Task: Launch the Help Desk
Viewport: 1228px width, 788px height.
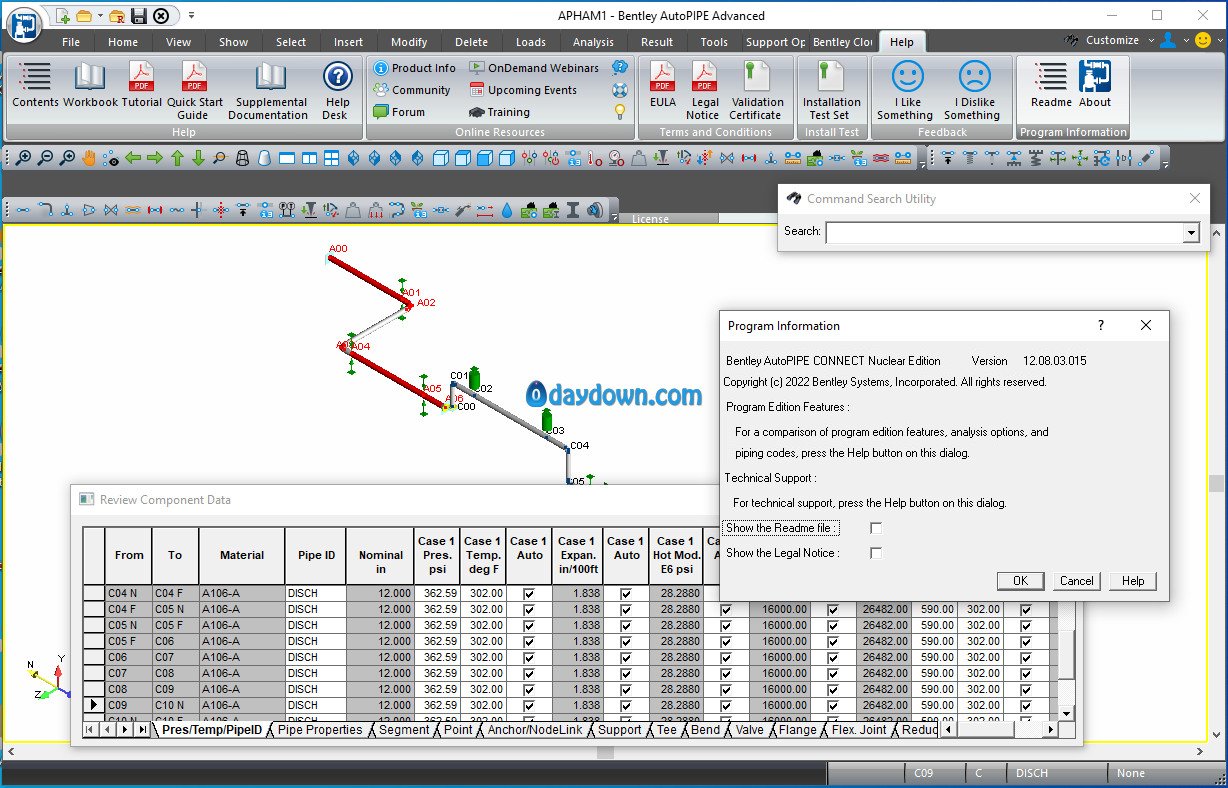Action: pos(338,90)
